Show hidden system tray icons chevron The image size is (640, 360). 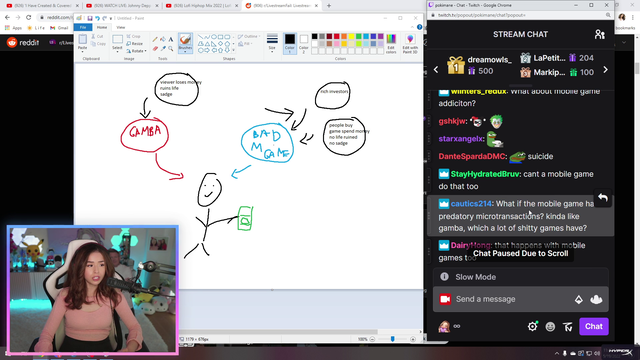[x=557, y=353]
